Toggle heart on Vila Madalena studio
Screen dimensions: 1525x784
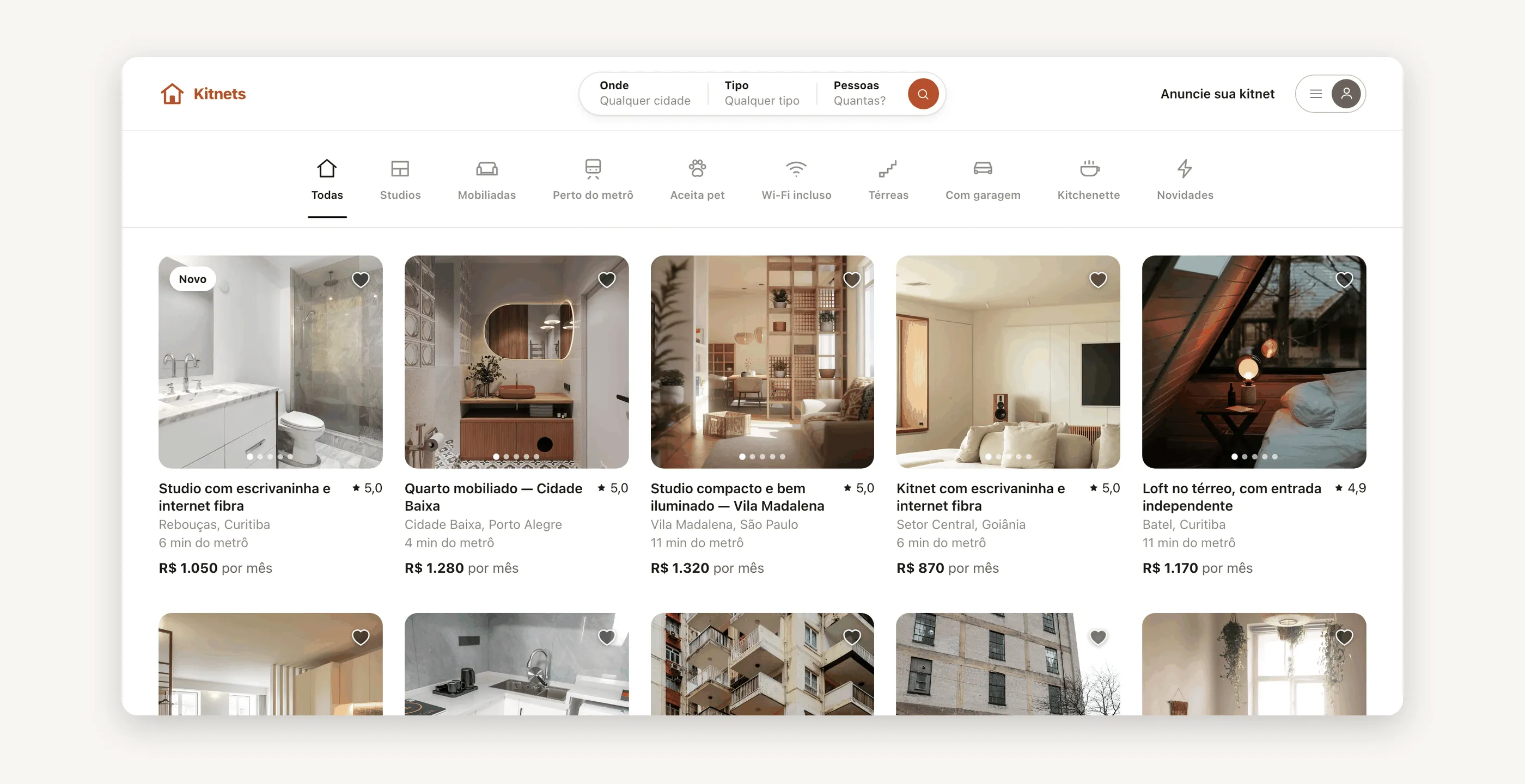852,279
